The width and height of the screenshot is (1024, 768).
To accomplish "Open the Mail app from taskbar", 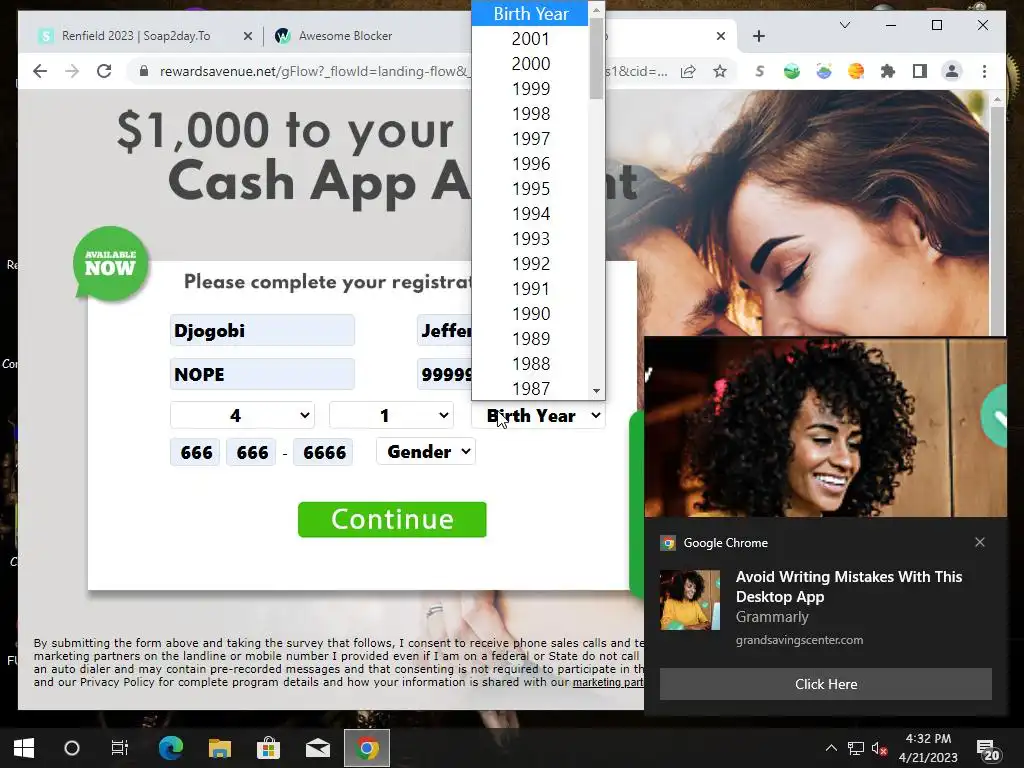I will [317, 748].
